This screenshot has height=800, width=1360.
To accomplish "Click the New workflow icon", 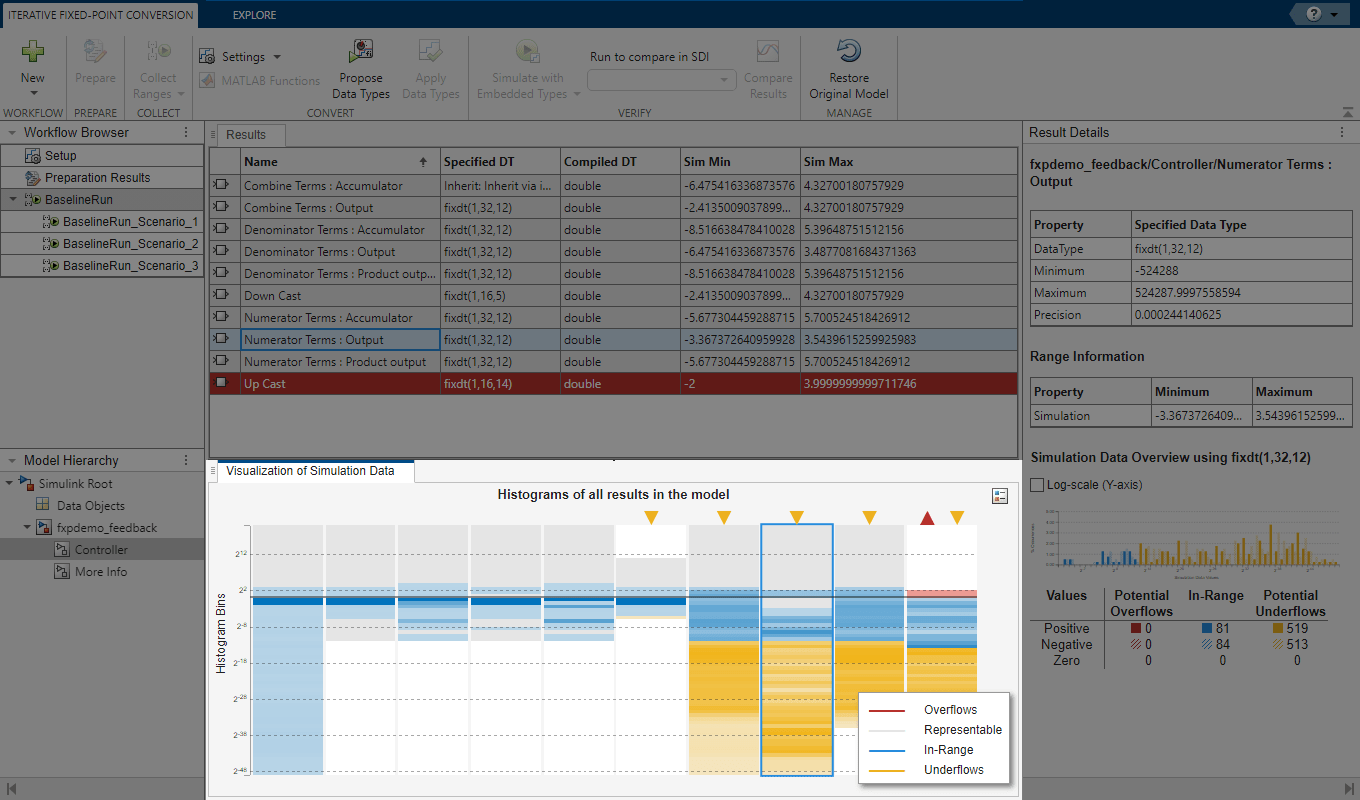I will [33, 51].
